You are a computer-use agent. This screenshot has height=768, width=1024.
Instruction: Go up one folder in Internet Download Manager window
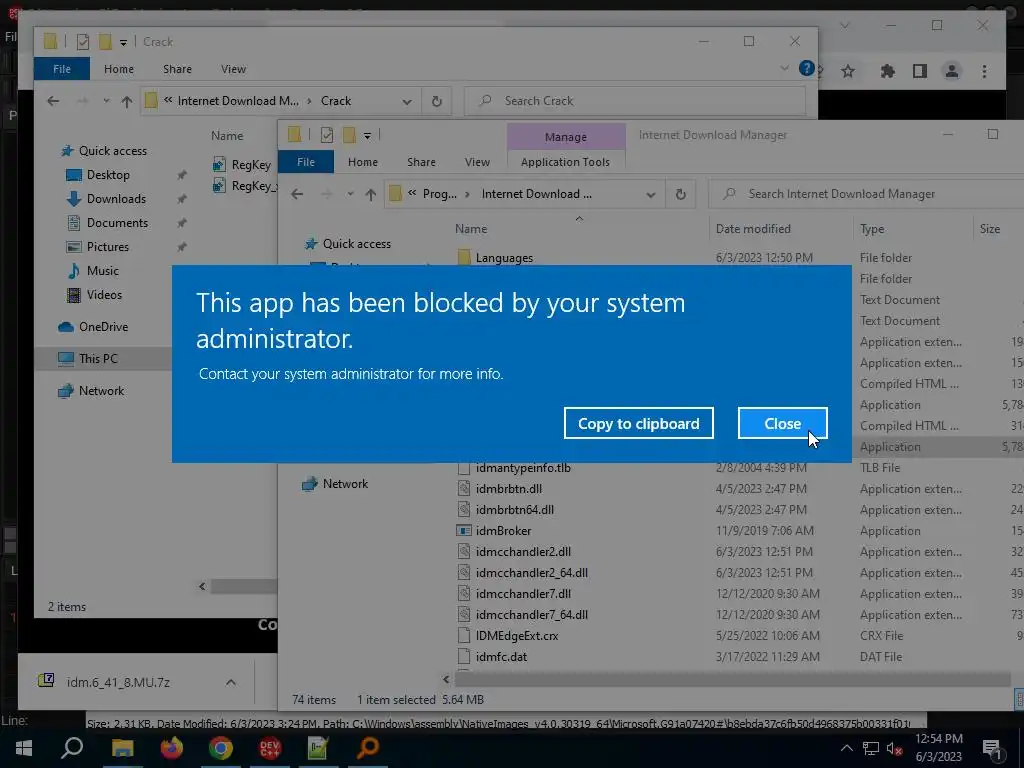click(370, 194)
